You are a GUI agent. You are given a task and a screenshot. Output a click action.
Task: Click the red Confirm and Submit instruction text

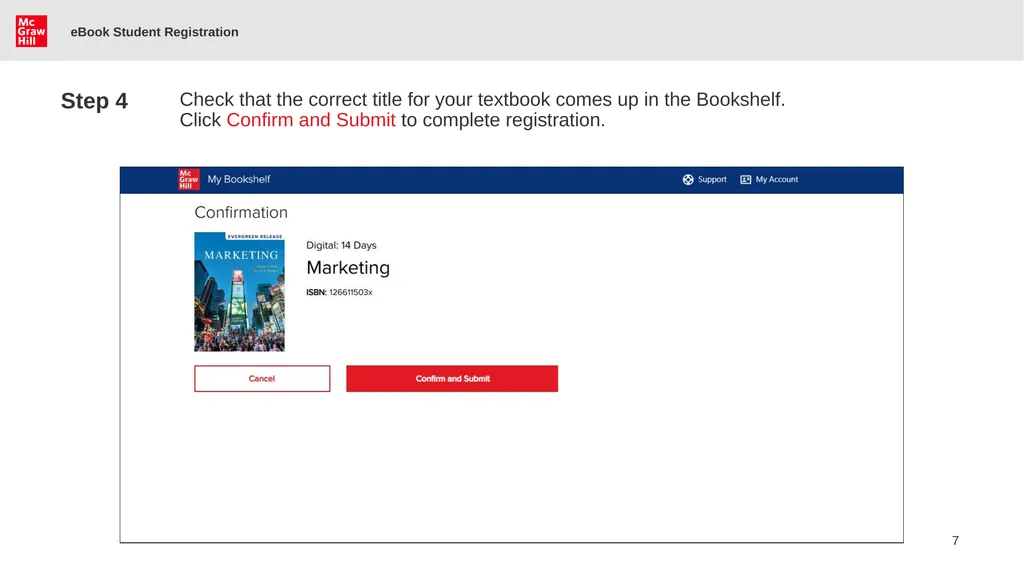(311, 120)
